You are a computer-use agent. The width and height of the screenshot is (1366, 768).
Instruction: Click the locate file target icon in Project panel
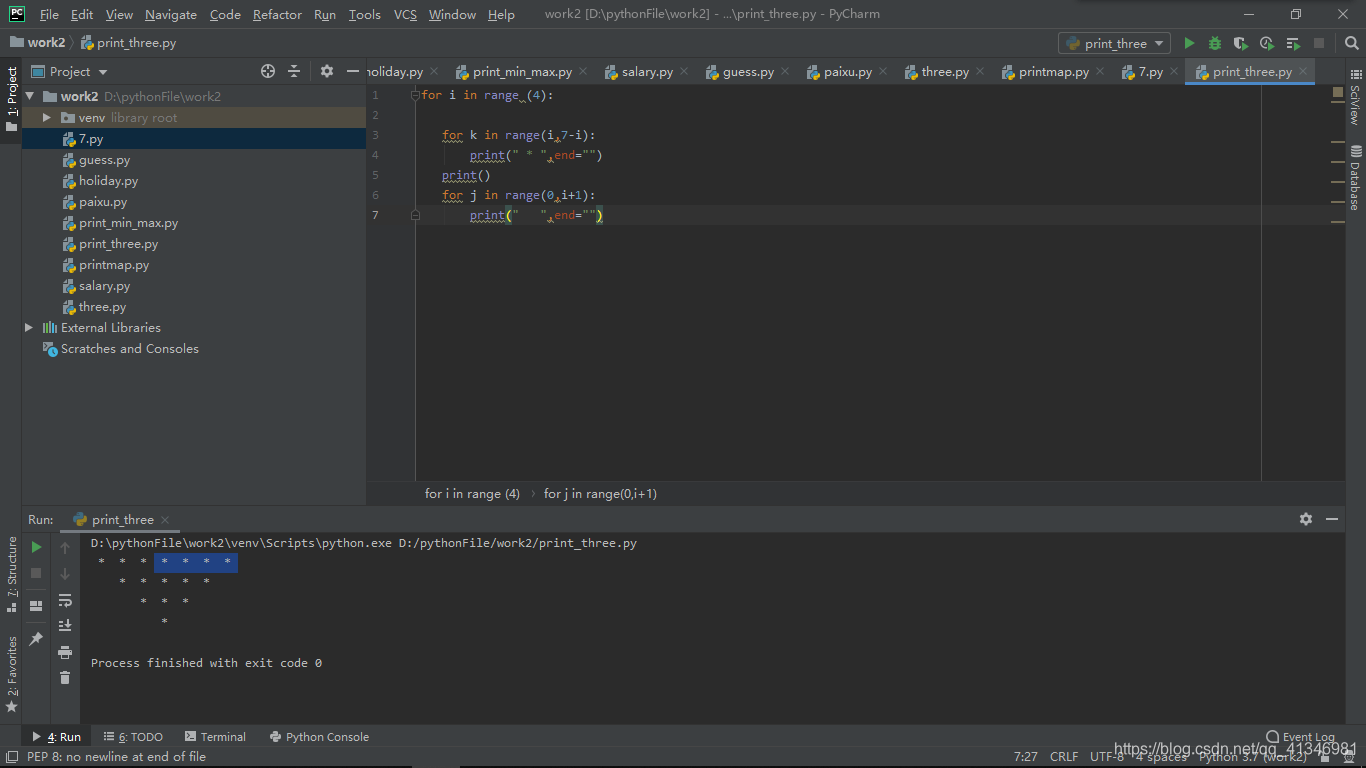(x=268, y=71)
